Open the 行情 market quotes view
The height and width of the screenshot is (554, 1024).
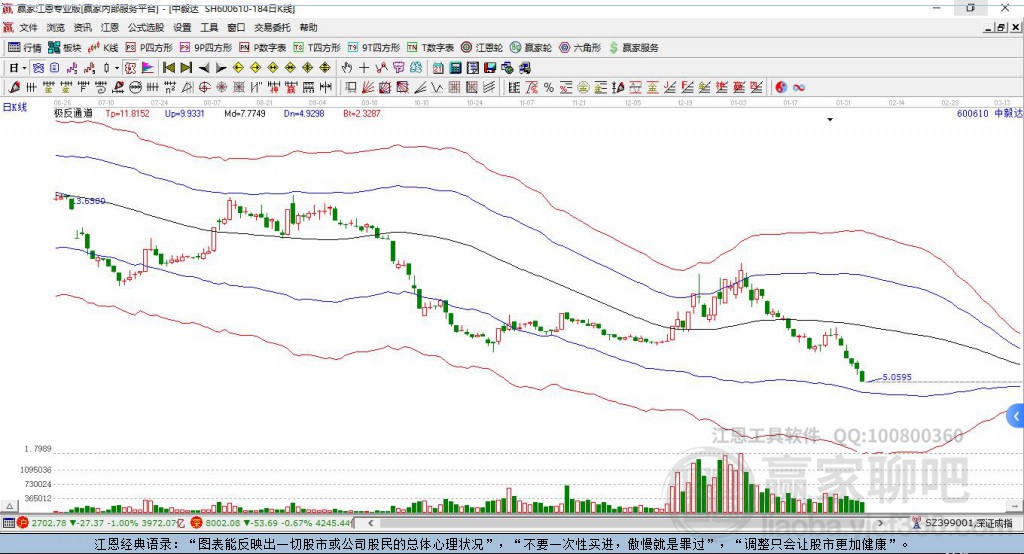(25, 48)
